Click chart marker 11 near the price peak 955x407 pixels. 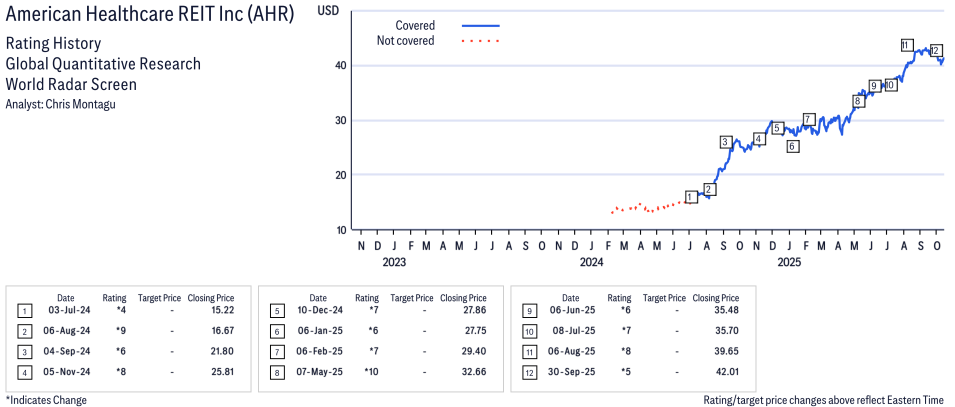(905, 45)
